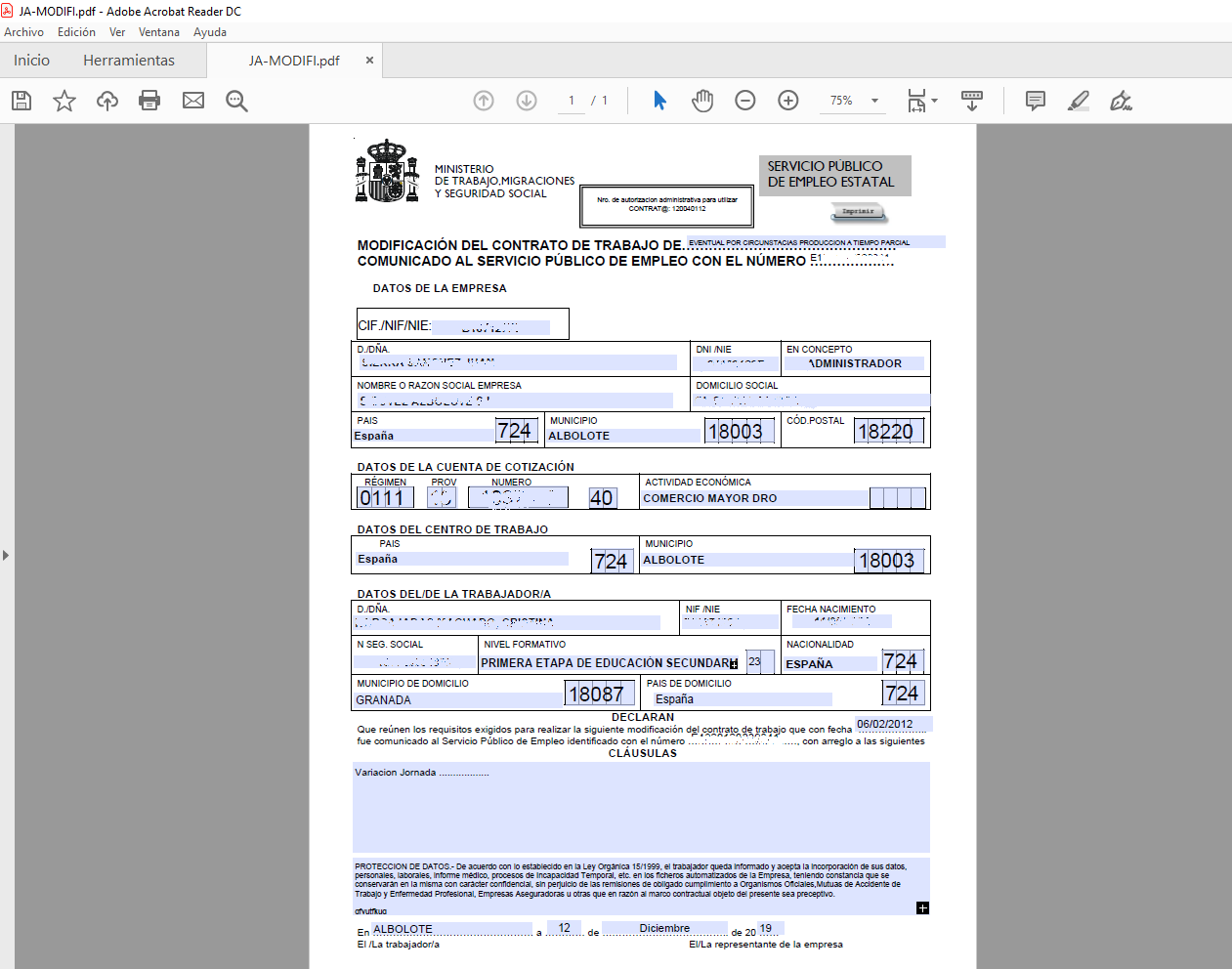Click the RÉGIMEN field 0111
1232x969 pixels.
point(384,498)
